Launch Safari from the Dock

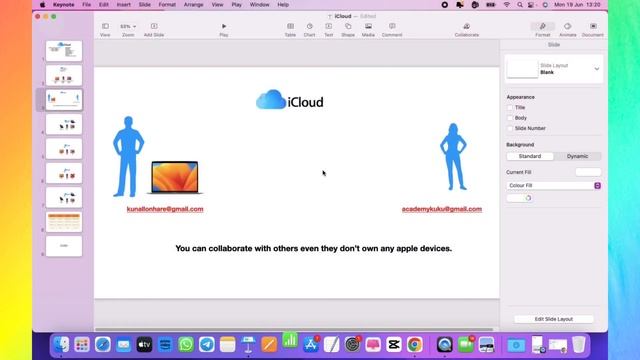click(x=102, y=344)
